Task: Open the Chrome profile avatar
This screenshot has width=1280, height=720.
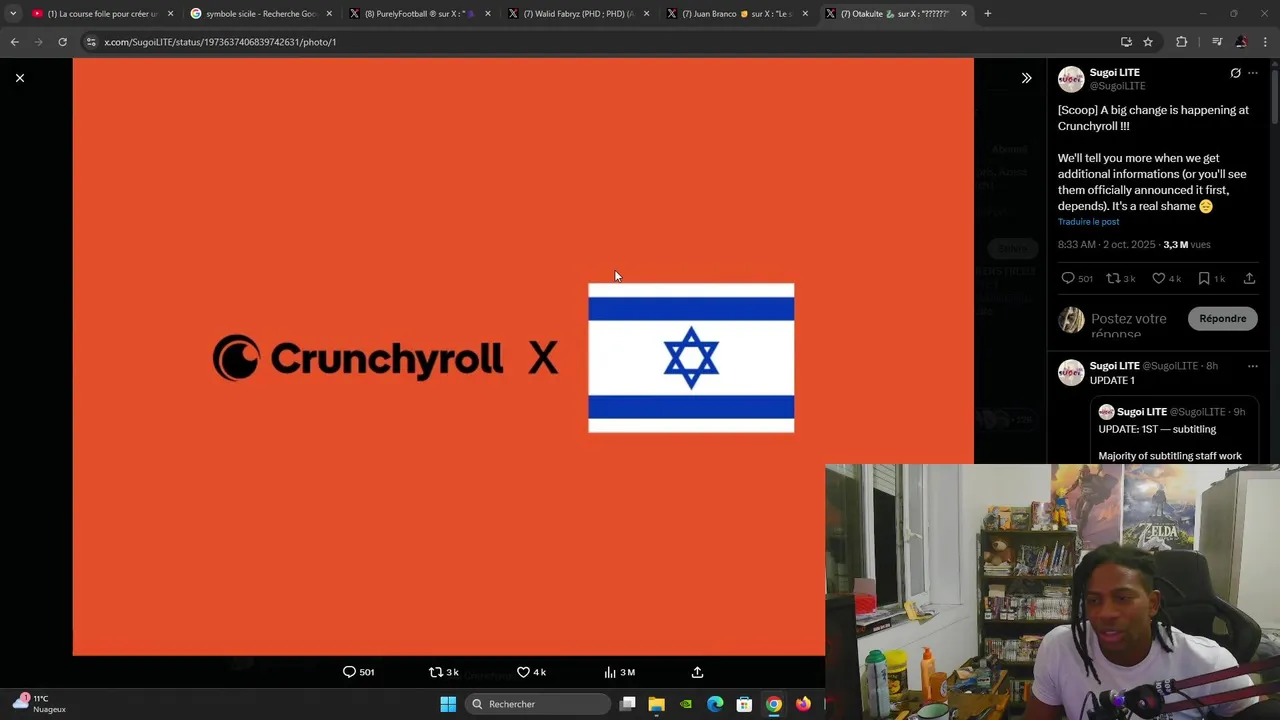Action: [1241, 42]
